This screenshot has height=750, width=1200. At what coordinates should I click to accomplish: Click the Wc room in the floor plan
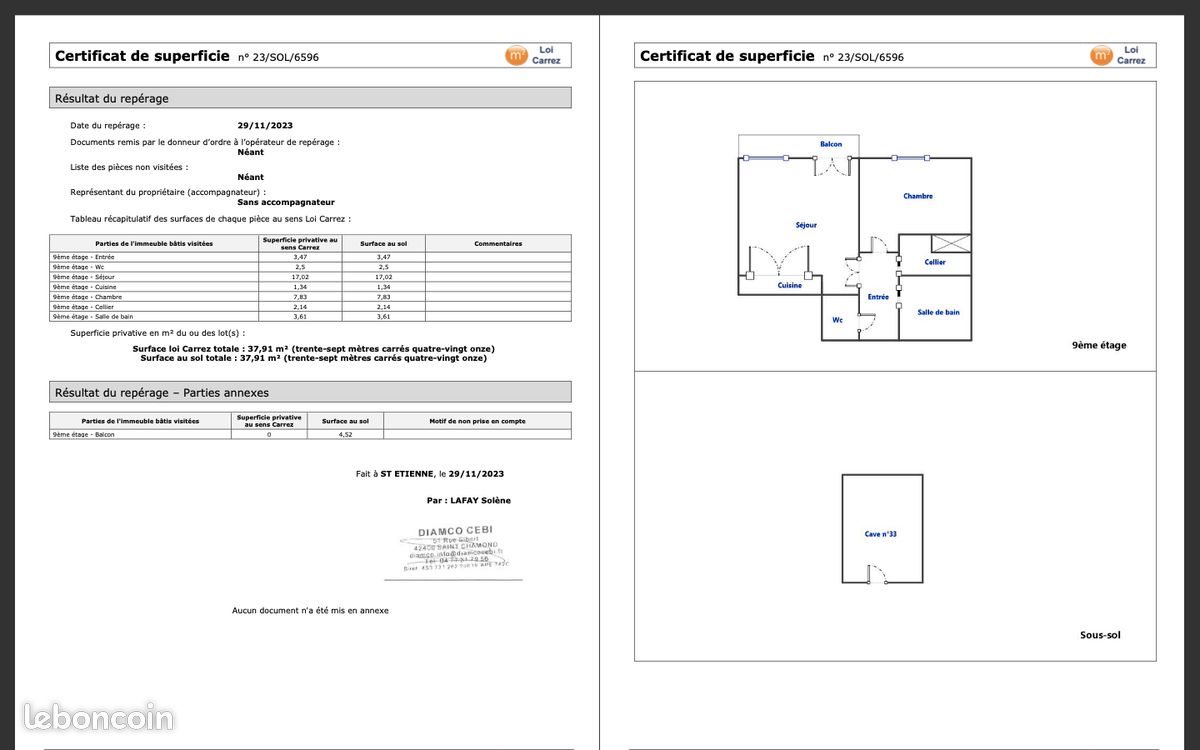pos(838,320)
